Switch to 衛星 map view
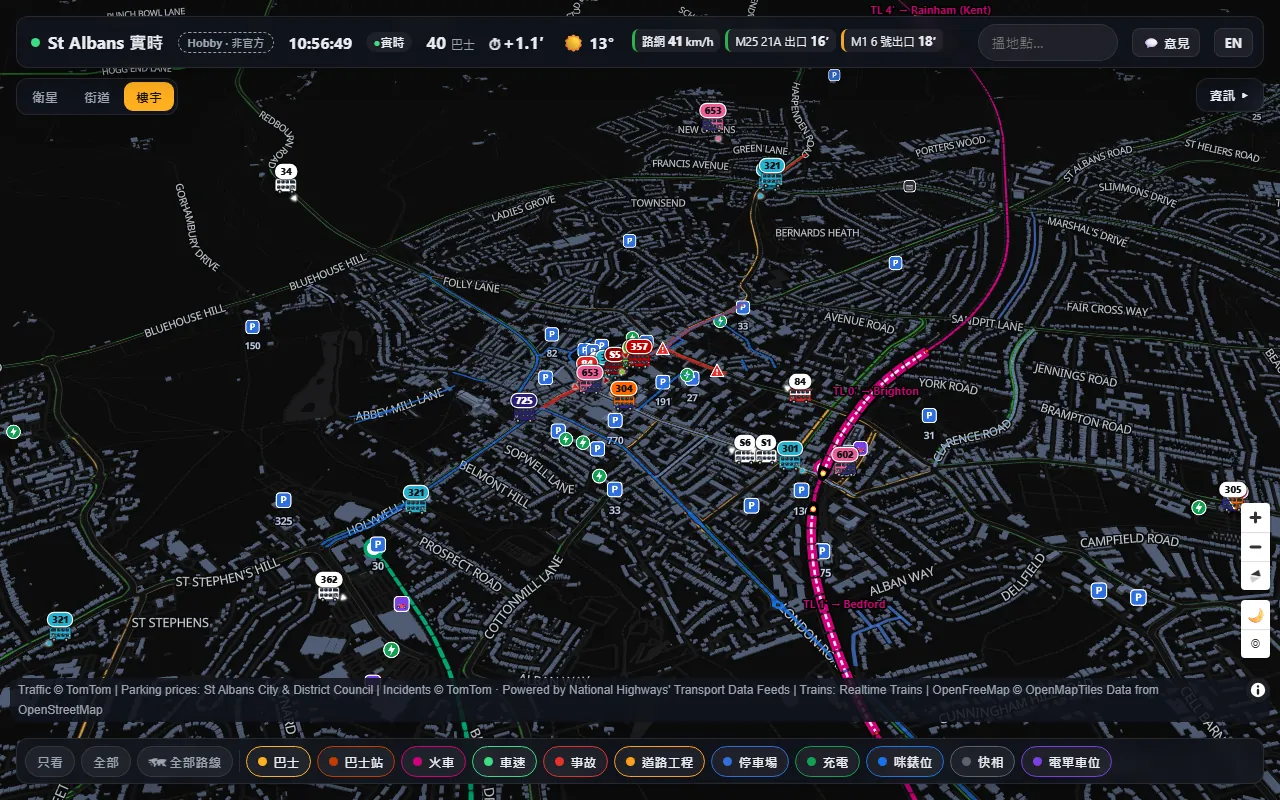This screenshot has width=1280, height=800. coord(45,97)
